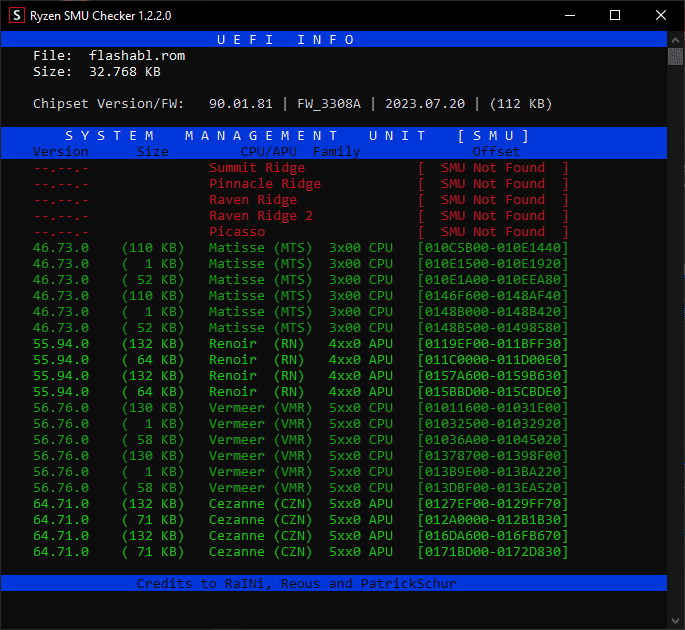
Task: Click offset 0157A600-0159B630
Action: click(493, 376)
